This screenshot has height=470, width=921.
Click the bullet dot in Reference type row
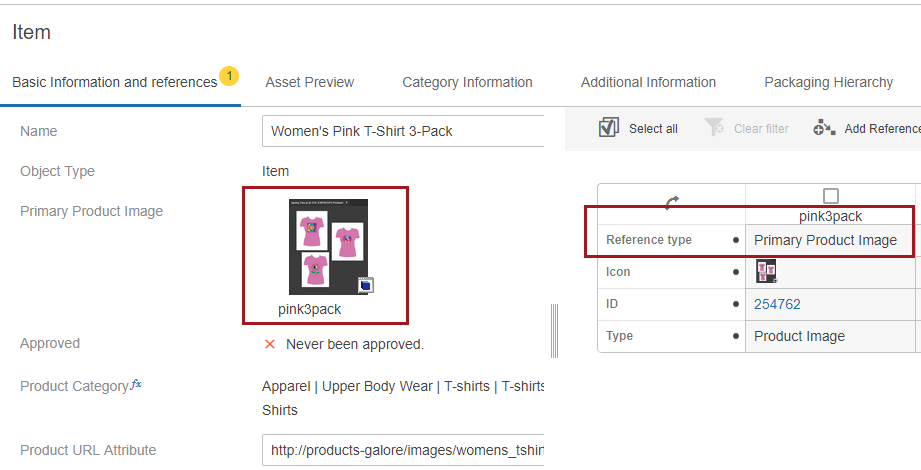click(x=736, y=240)
